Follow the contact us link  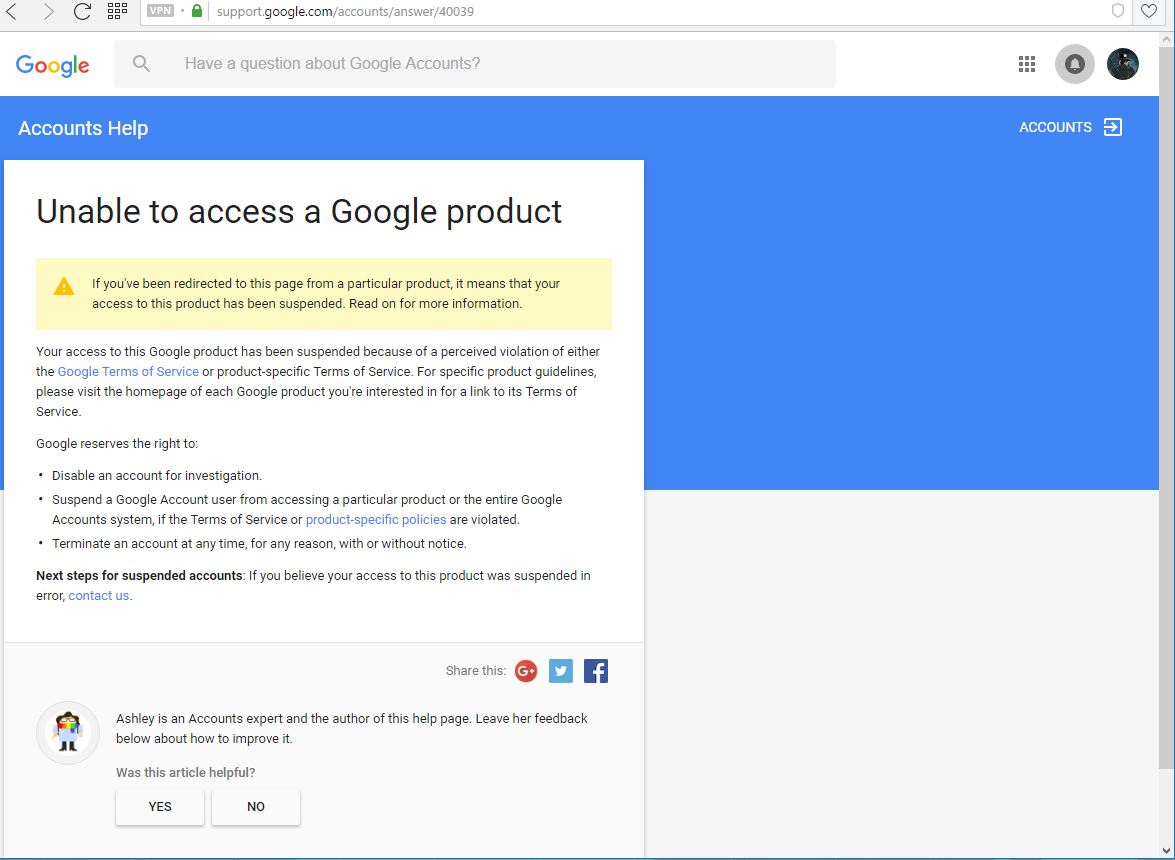click(99, 596)
